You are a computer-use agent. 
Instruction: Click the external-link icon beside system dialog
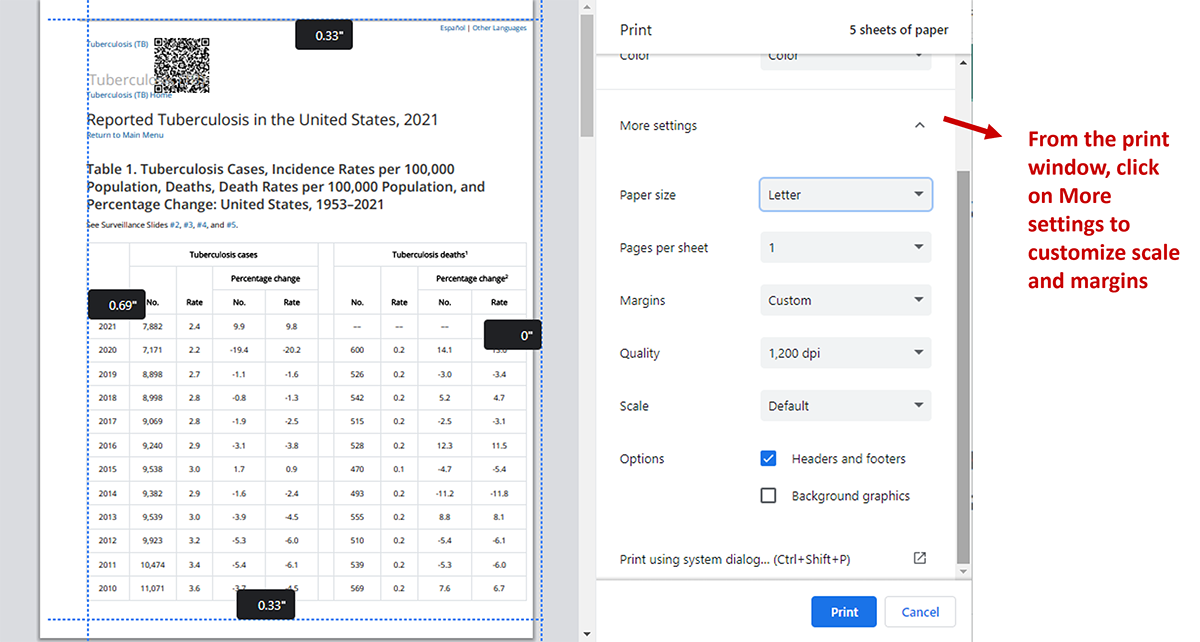pos(919,559)
